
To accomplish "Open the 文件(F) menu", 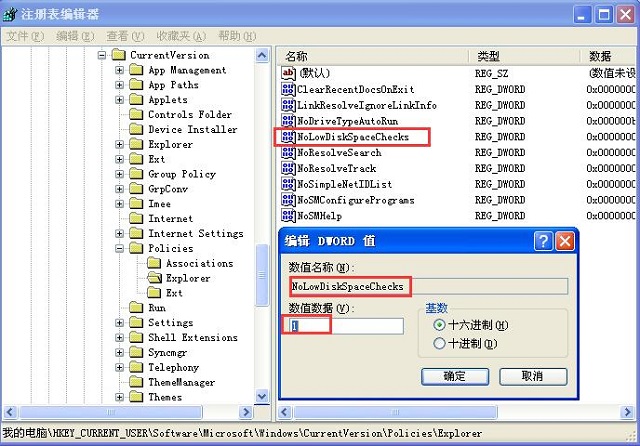I will pos(25,36).
